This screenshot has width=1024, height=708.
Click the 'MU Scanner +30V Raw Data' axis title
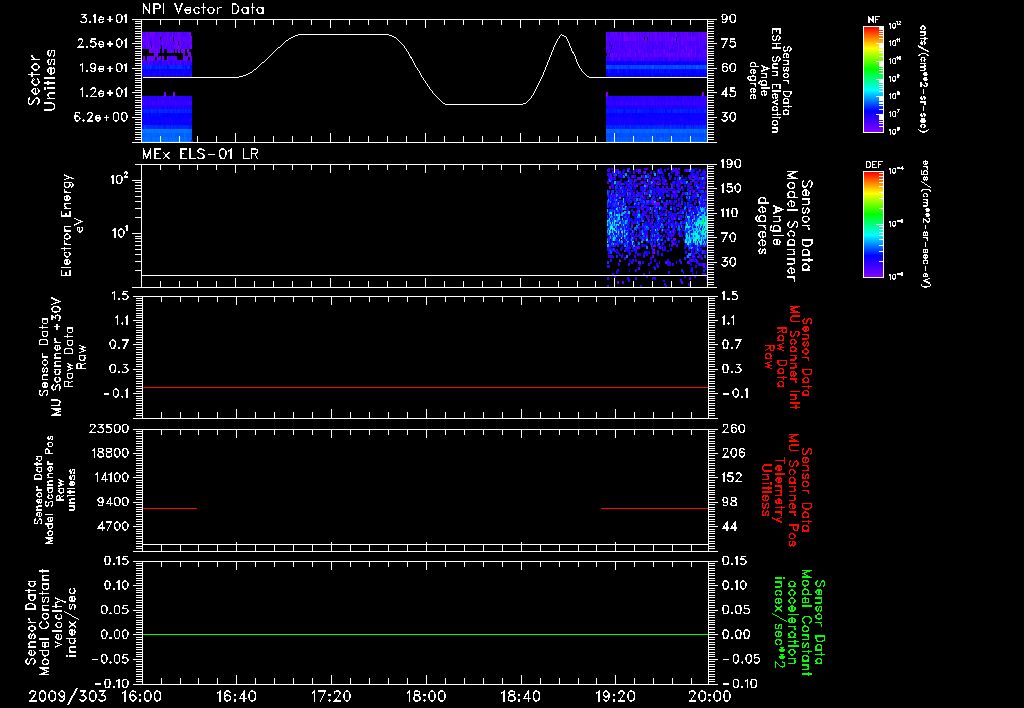pos(61,357)
